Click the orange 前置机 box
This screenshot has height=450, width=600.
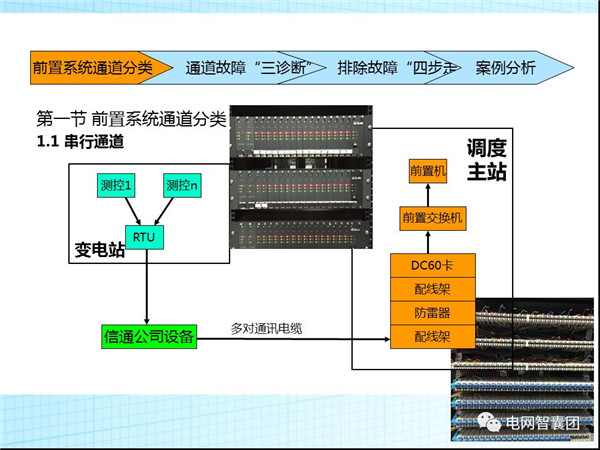tap(428, 172)
